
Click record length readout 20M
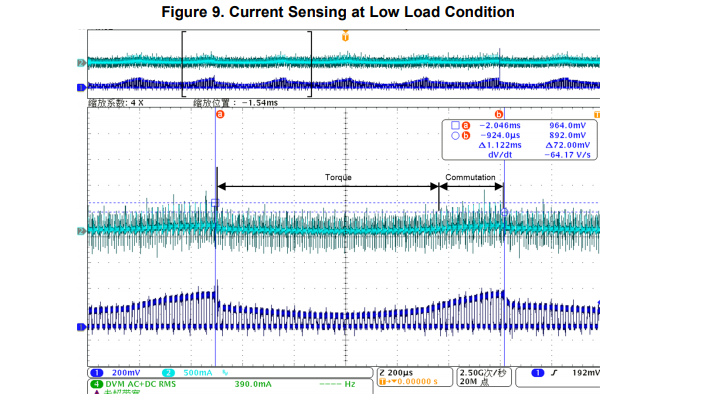click(474, 382)
